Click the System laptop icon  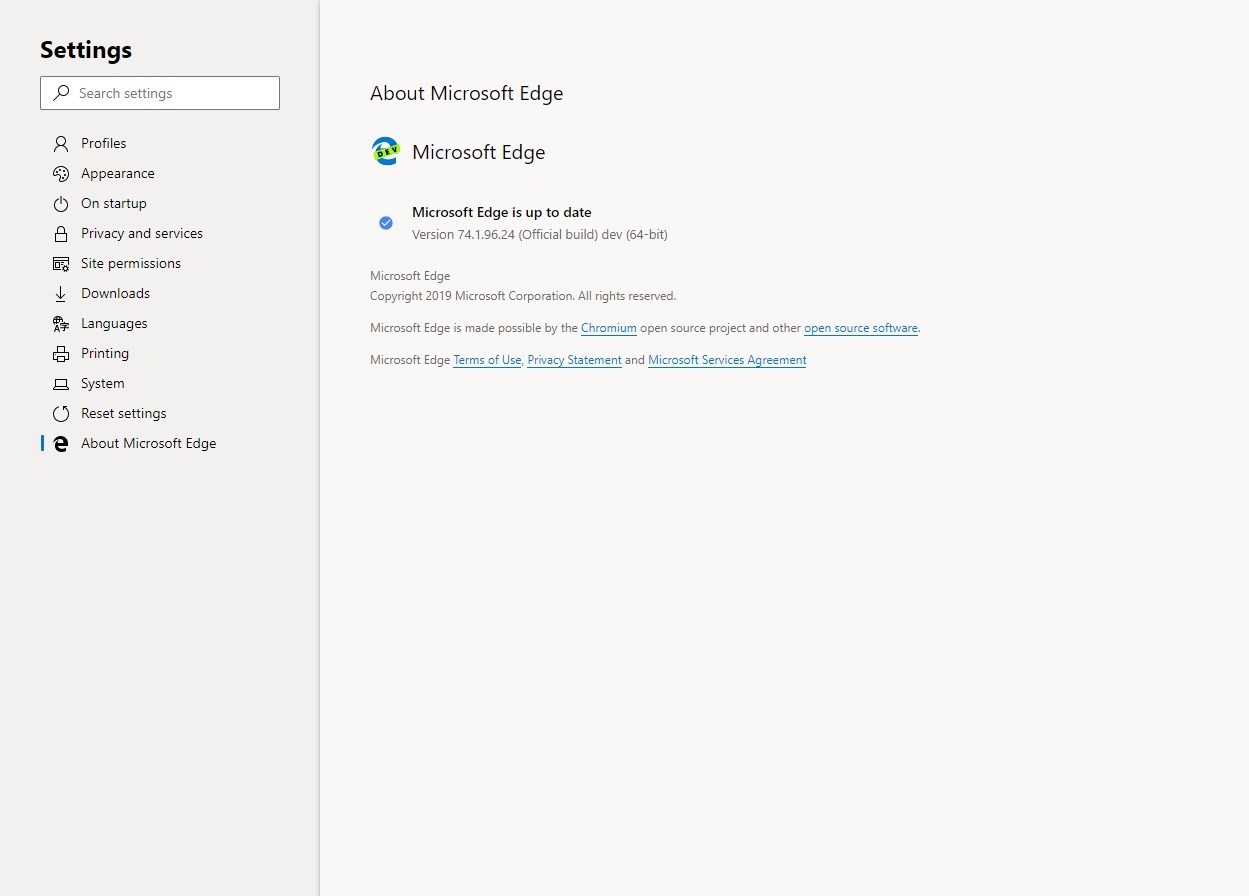point(61,383)
